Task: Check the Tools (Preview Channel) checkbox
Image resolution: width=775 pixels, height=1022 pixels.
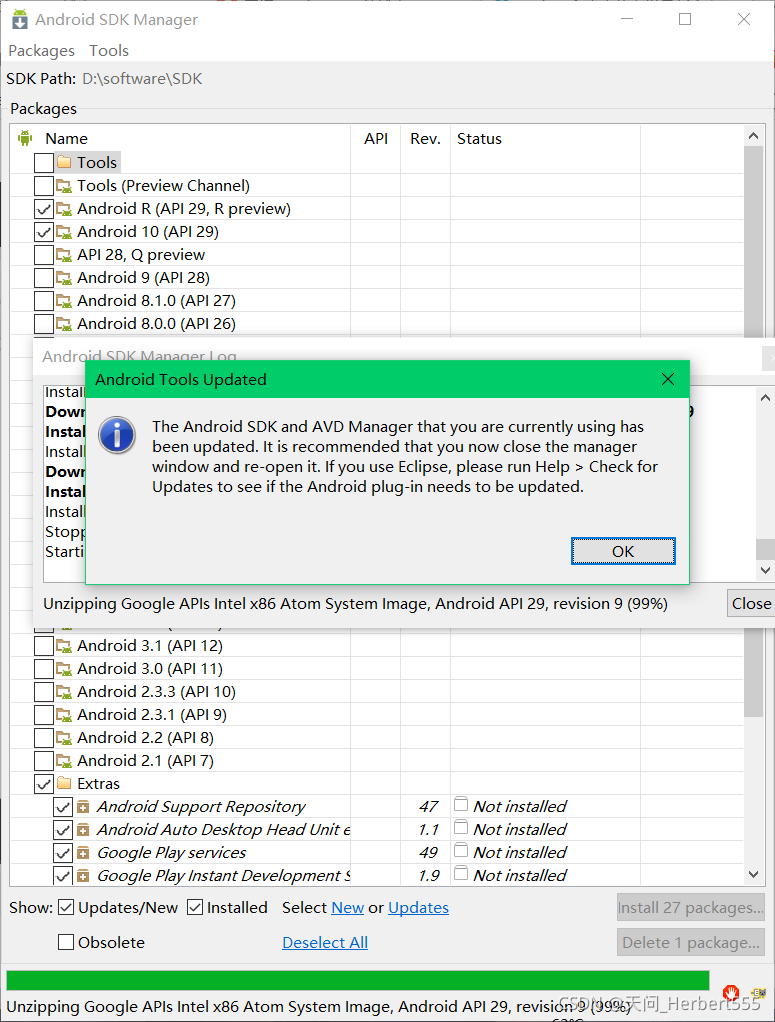Action: click(x=44, y=186)
